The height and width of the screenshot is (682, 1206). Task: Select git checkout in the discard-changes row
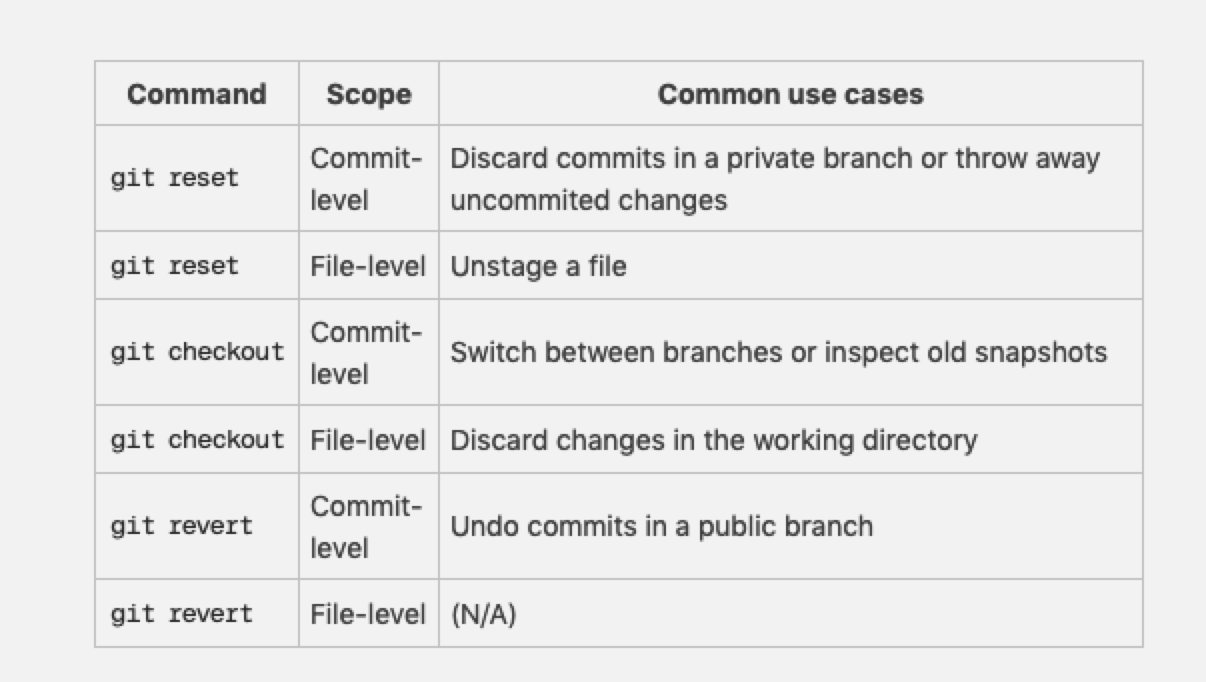[197, 440]
